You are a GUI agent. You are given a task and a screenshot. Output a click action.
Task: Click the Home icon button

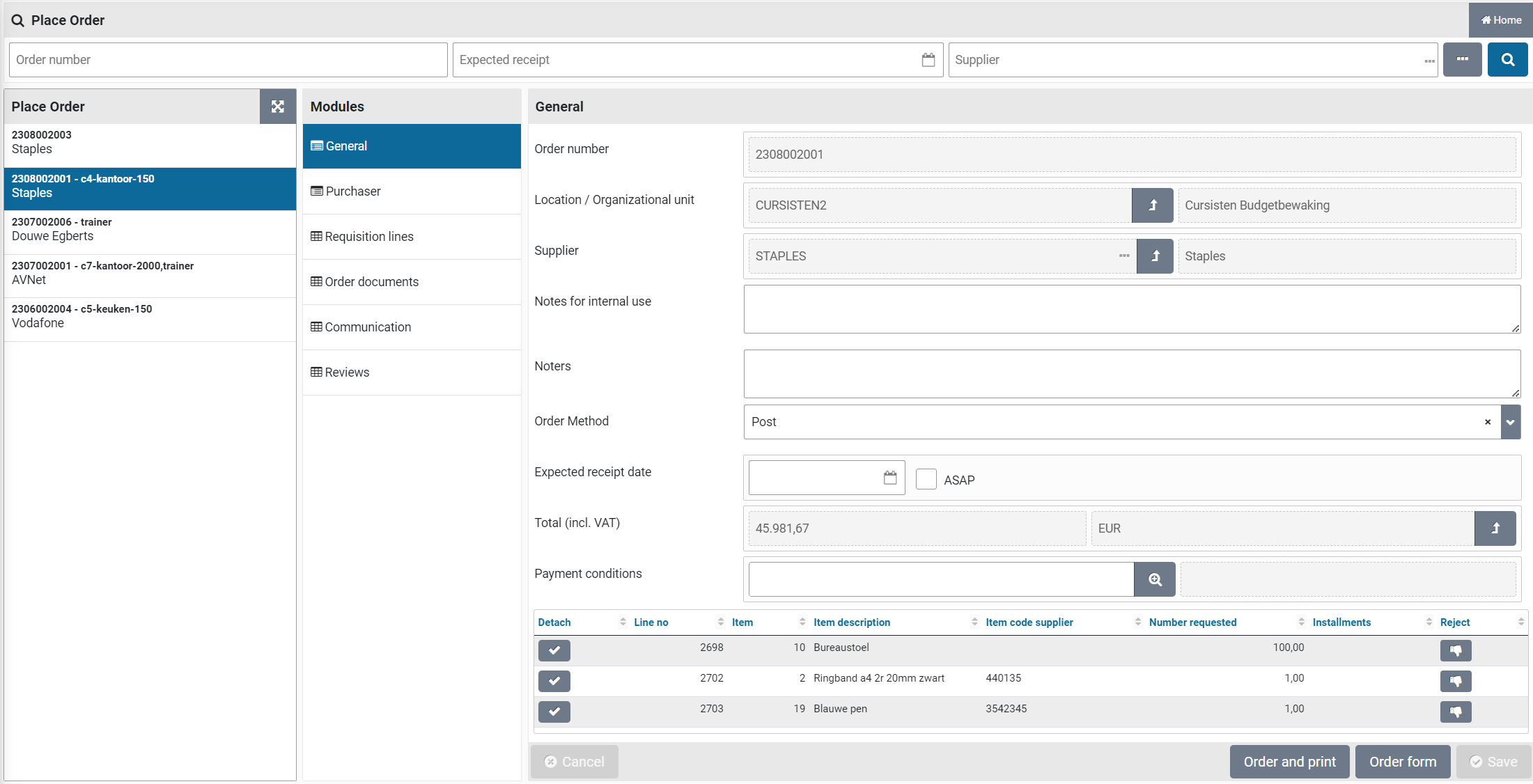1500,20
